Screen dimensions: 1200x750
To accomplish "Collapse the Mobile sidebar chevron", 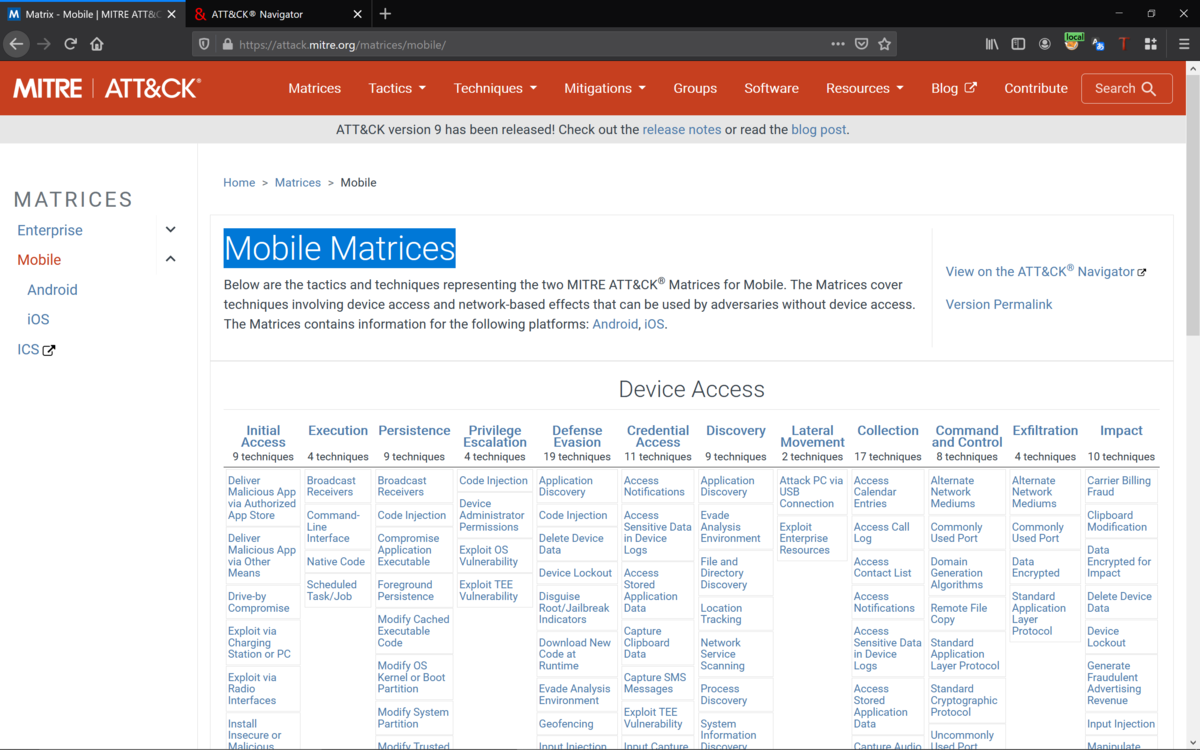I will click(171, 259).
